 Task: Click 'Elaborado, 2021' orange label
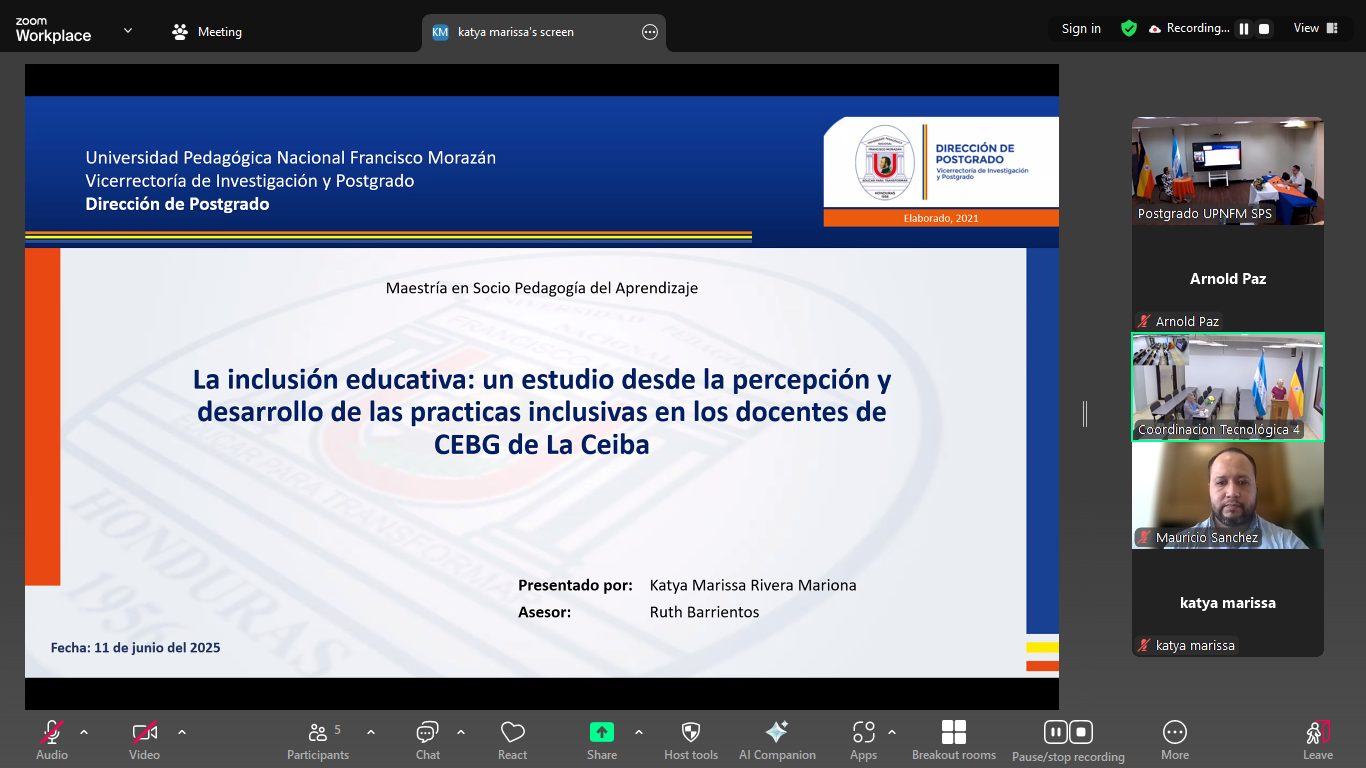click(x=941, y=217)
